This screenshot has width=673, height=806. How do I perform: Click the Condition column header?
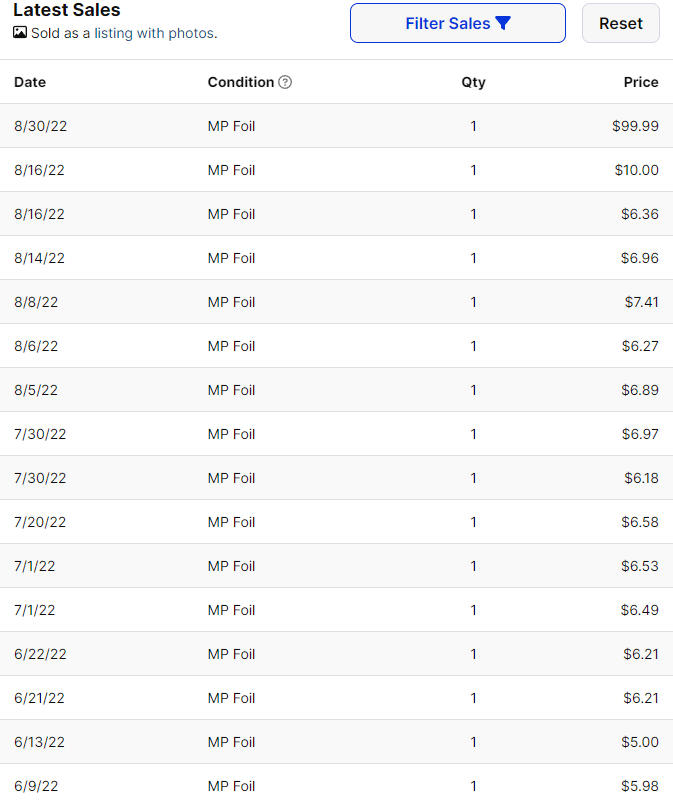click(241, 82)
